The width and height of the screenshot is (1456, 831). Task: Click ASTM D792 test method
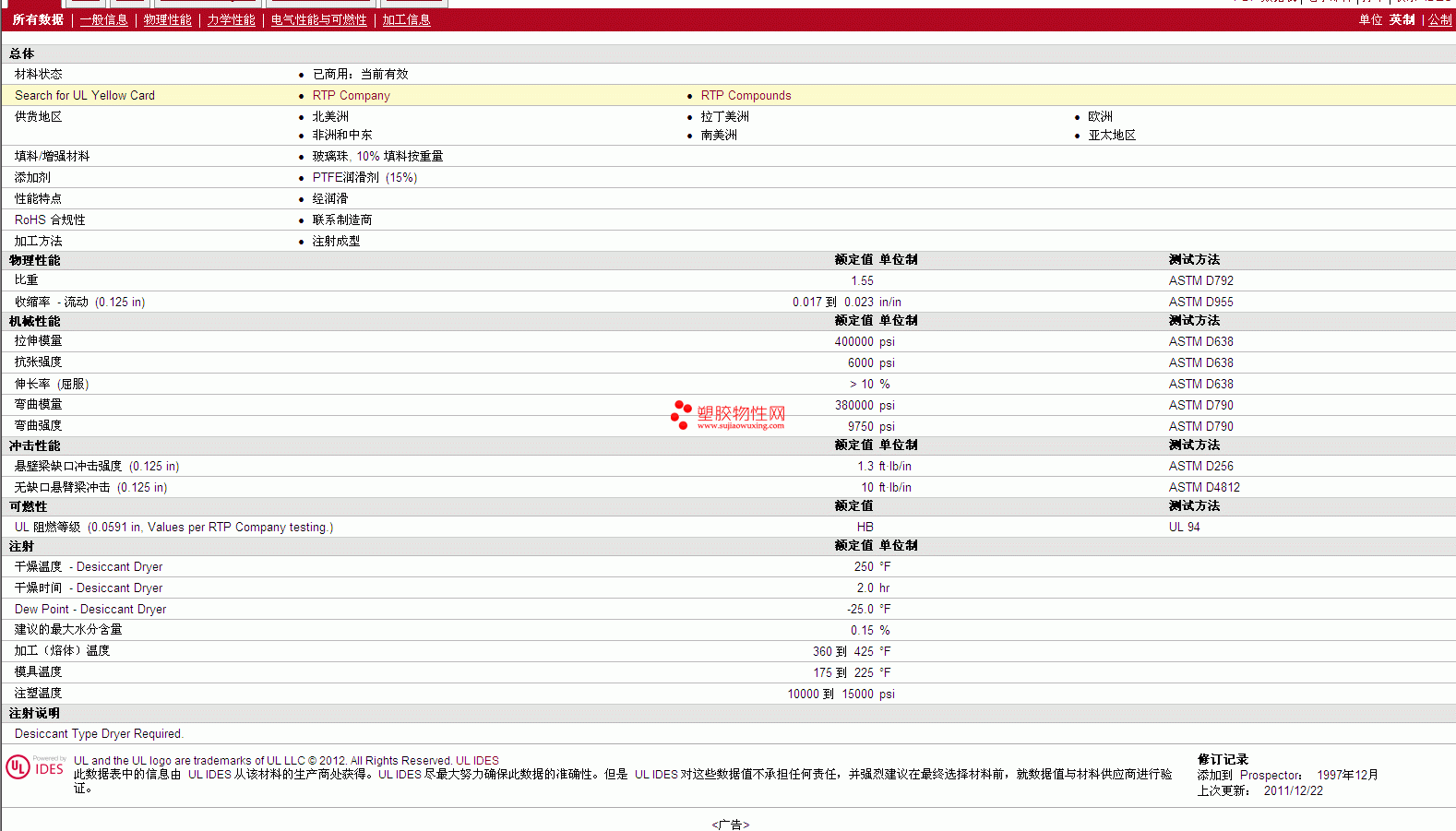pyautogui.click(x=1201, y=280)
